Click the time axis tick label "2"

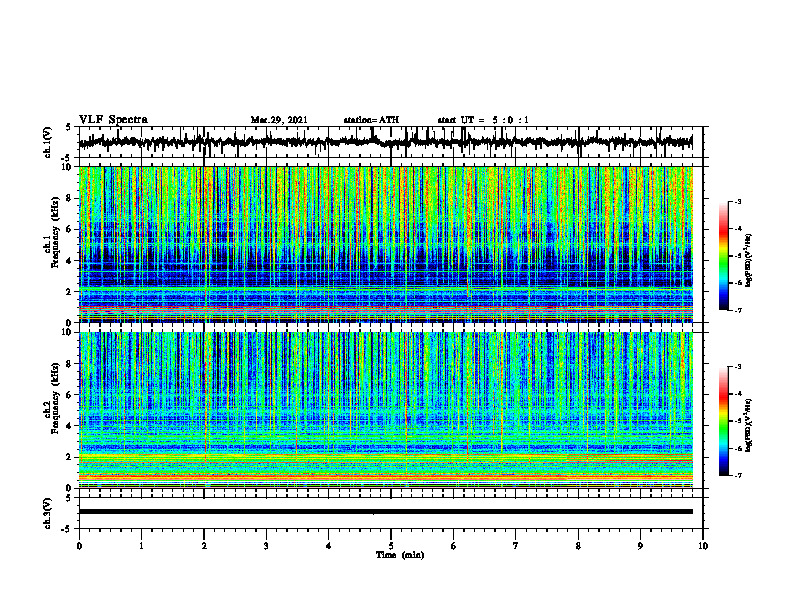(204, 546)
